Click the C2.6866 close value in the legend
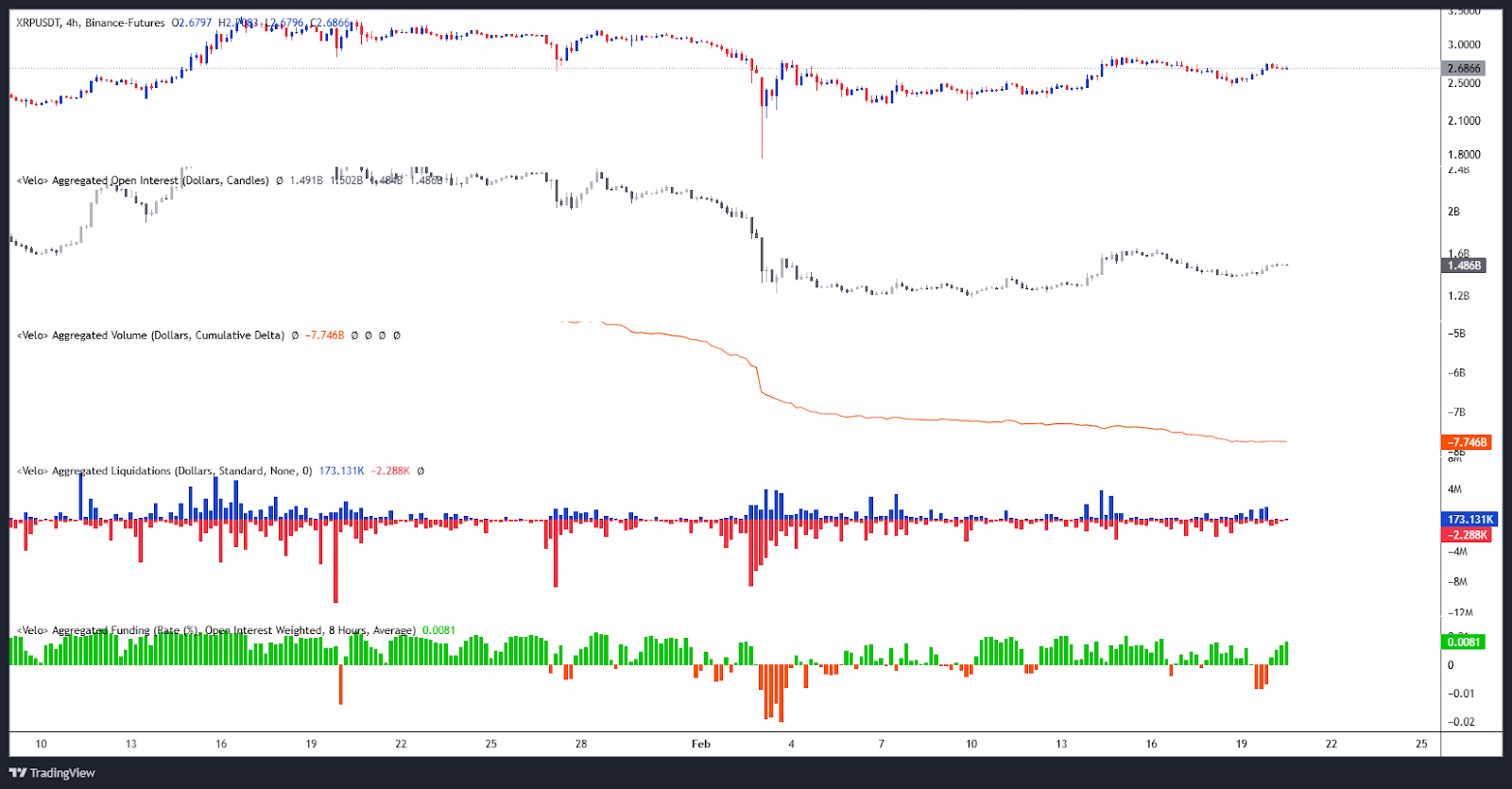The height and width of the screenshot is (789, 1512). (x=329, y=23)
